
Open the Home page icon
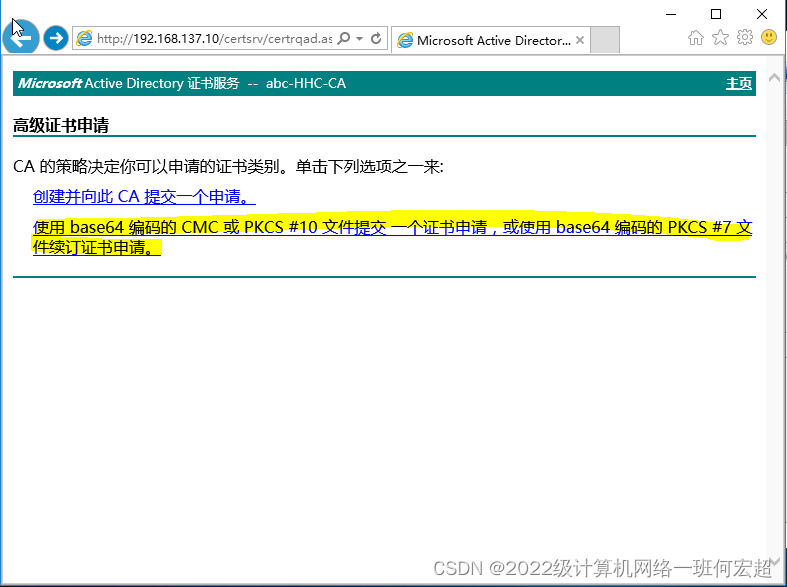click(x=696, y=38)
